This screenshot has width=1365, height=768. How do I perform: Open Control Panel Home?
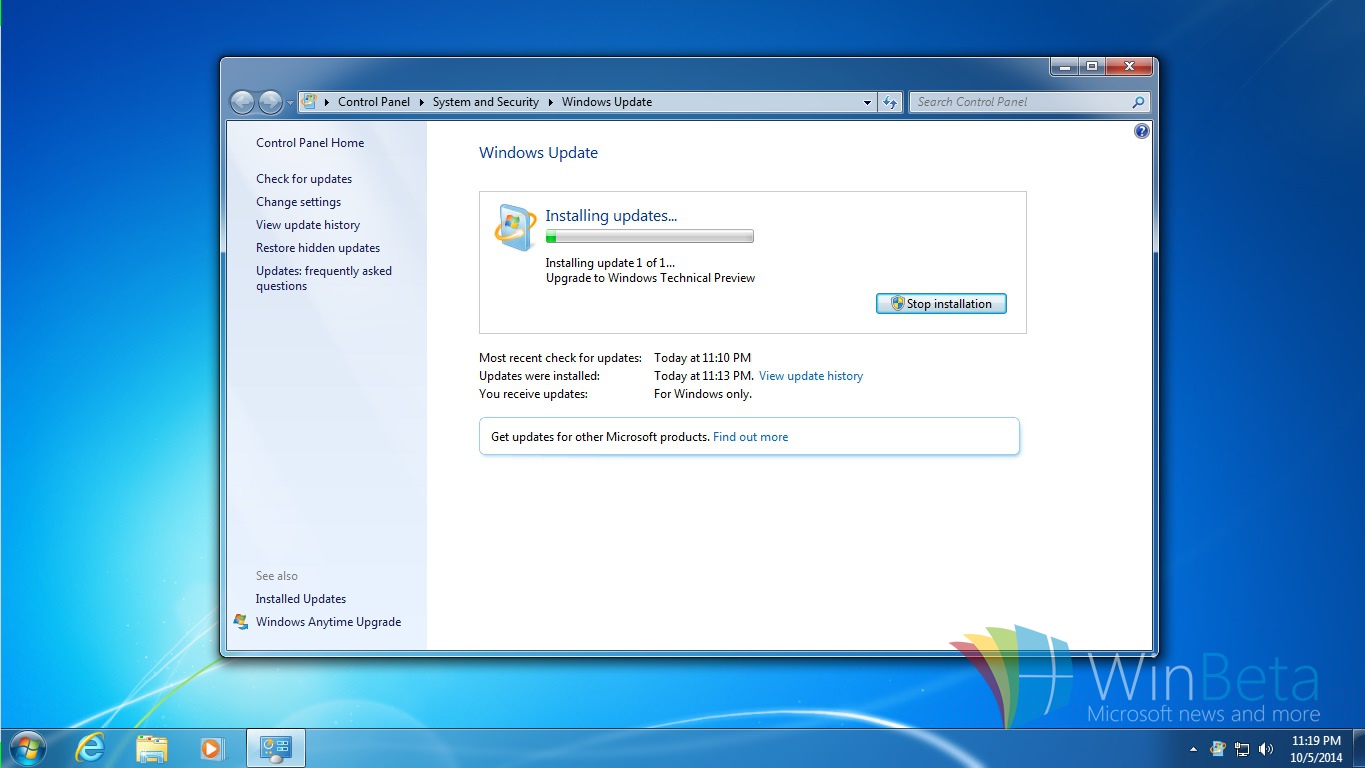pyautogui.click(x=310, y=143)
